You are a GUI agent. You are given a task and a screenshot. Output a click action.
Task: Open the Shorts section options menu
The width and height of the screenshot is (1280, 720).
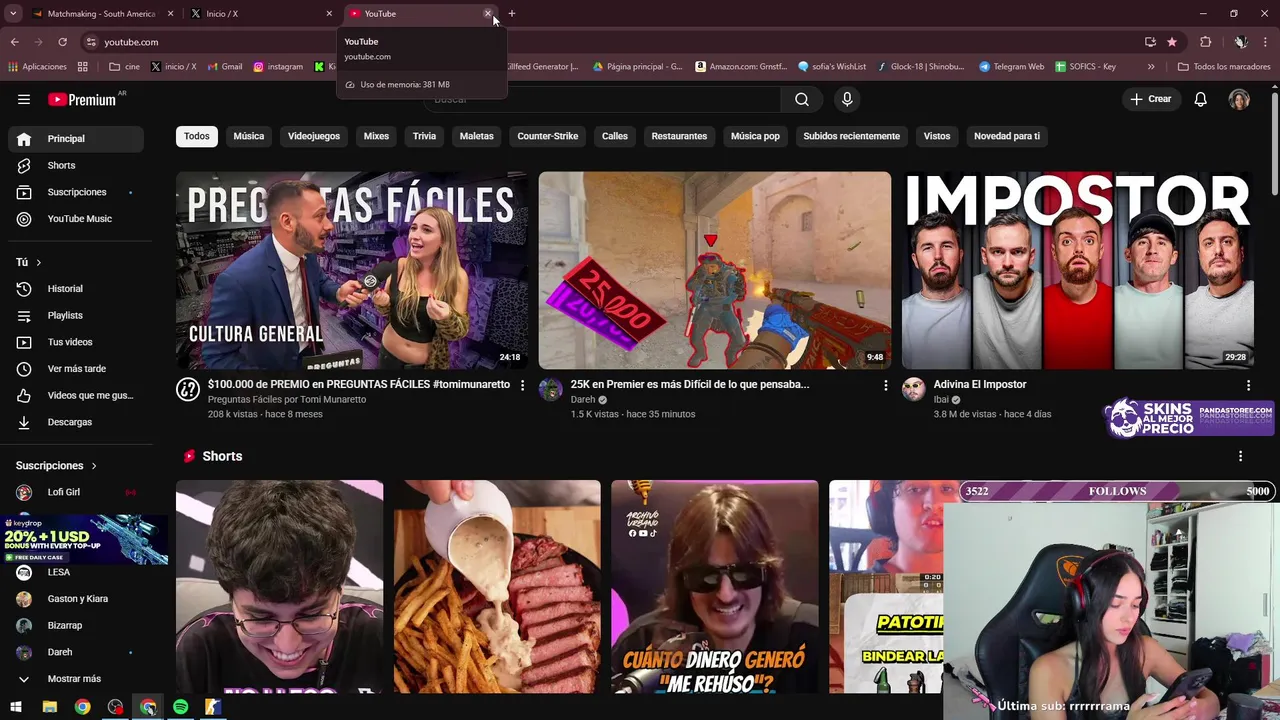1240,456
